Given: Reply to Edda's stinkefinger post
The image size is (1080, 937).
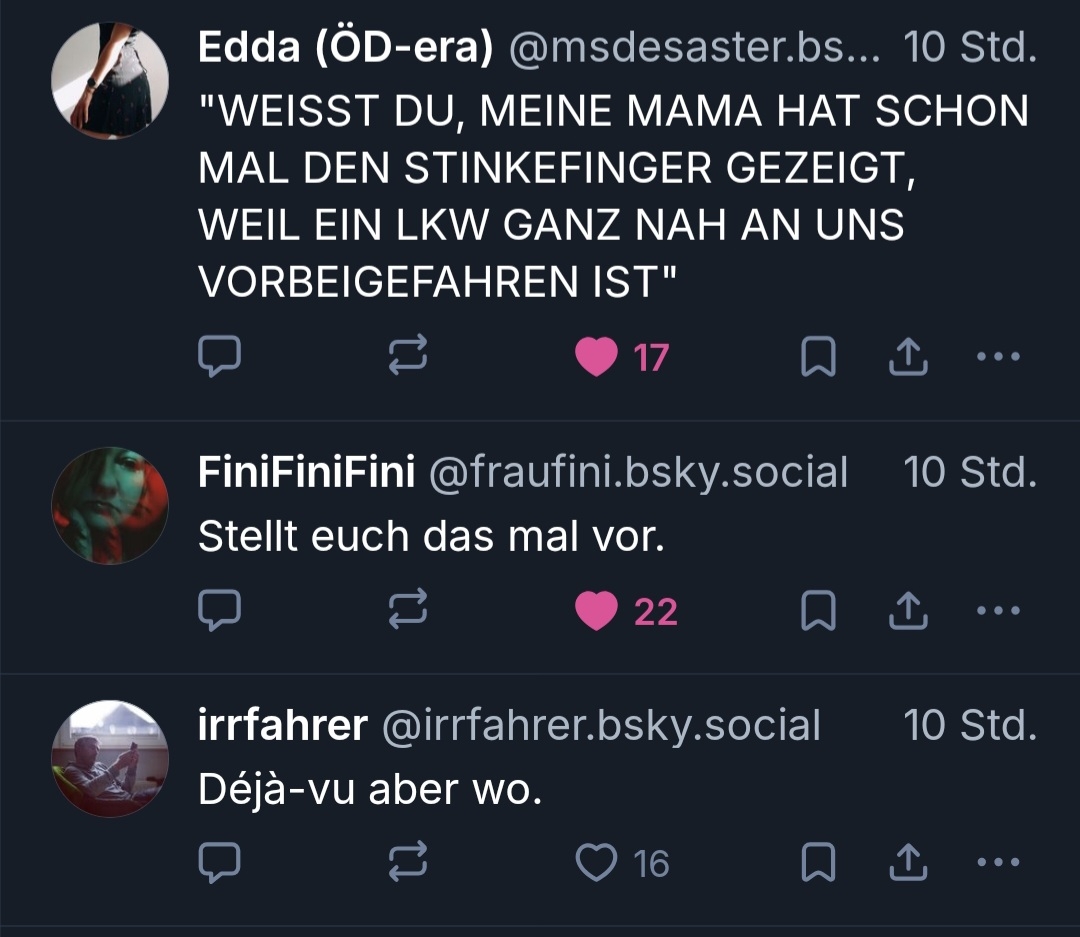Looking at the screenshot, I should (x=219, y=357).
